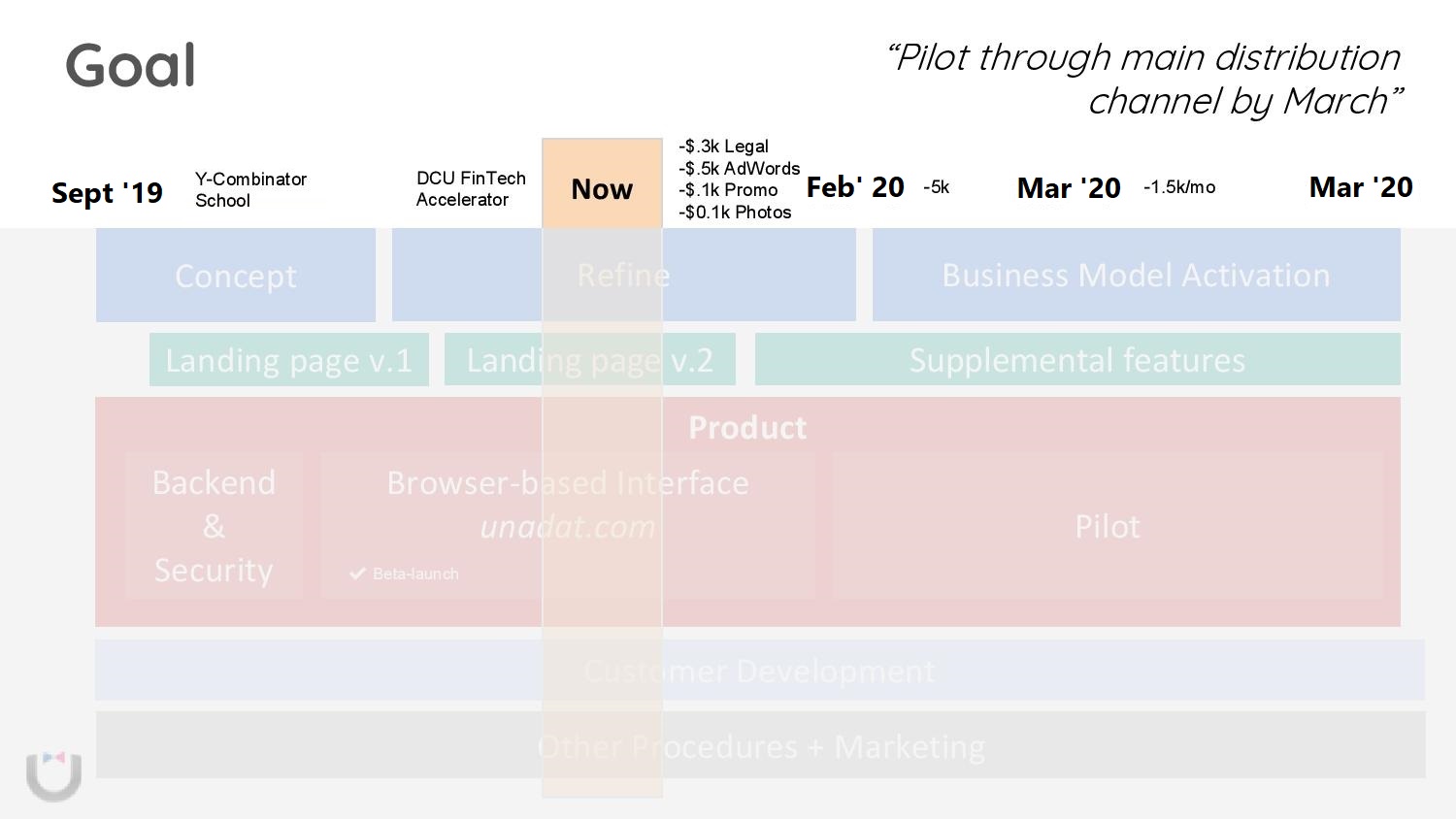Viewport: 1456px width, 819px height.
Task: Click the Product section heading
Action: coord(747,428)
